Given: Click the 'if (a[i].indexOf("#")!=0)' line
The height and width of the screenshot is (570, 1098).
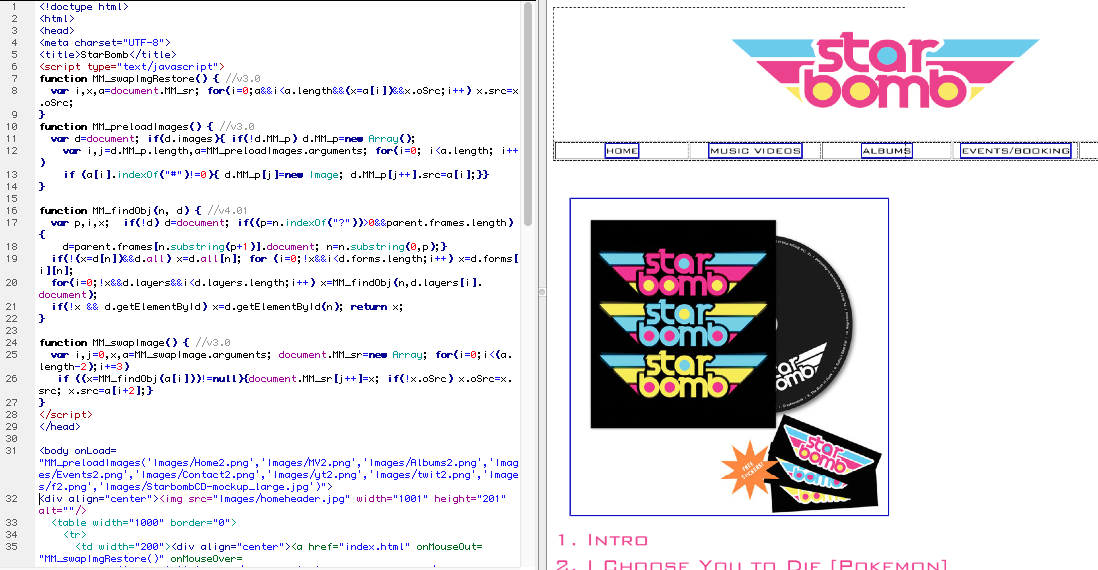Looking at the screenshot, I should click(x=276, y=174).
